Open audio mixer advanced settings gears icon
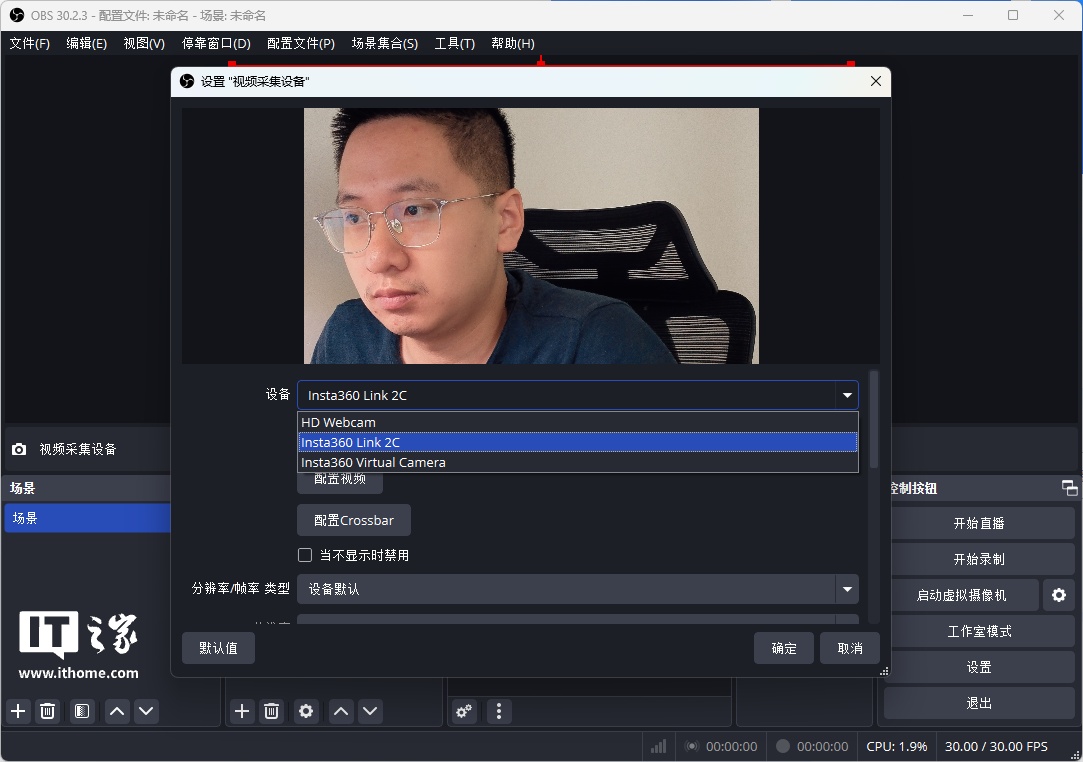The width and height of the screenshot is (1083, 762). click(464, 711)
